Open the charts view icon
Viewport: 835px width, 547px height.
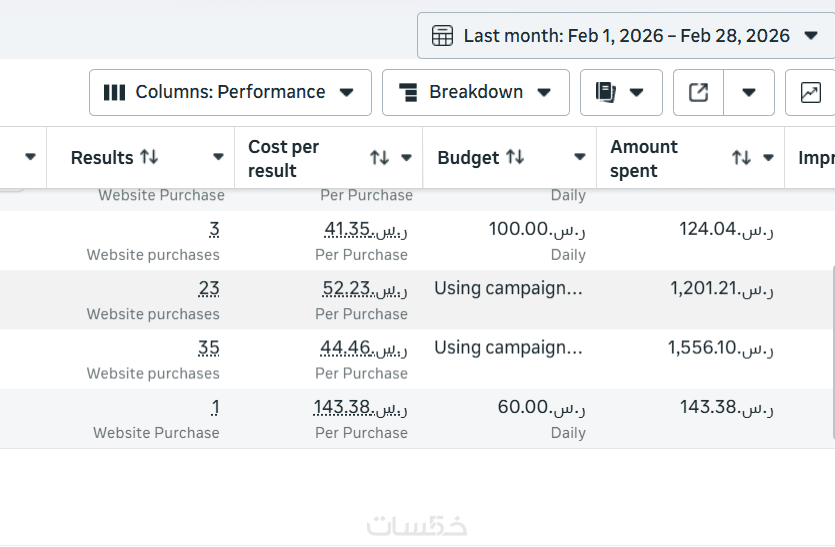coord(810,92)
